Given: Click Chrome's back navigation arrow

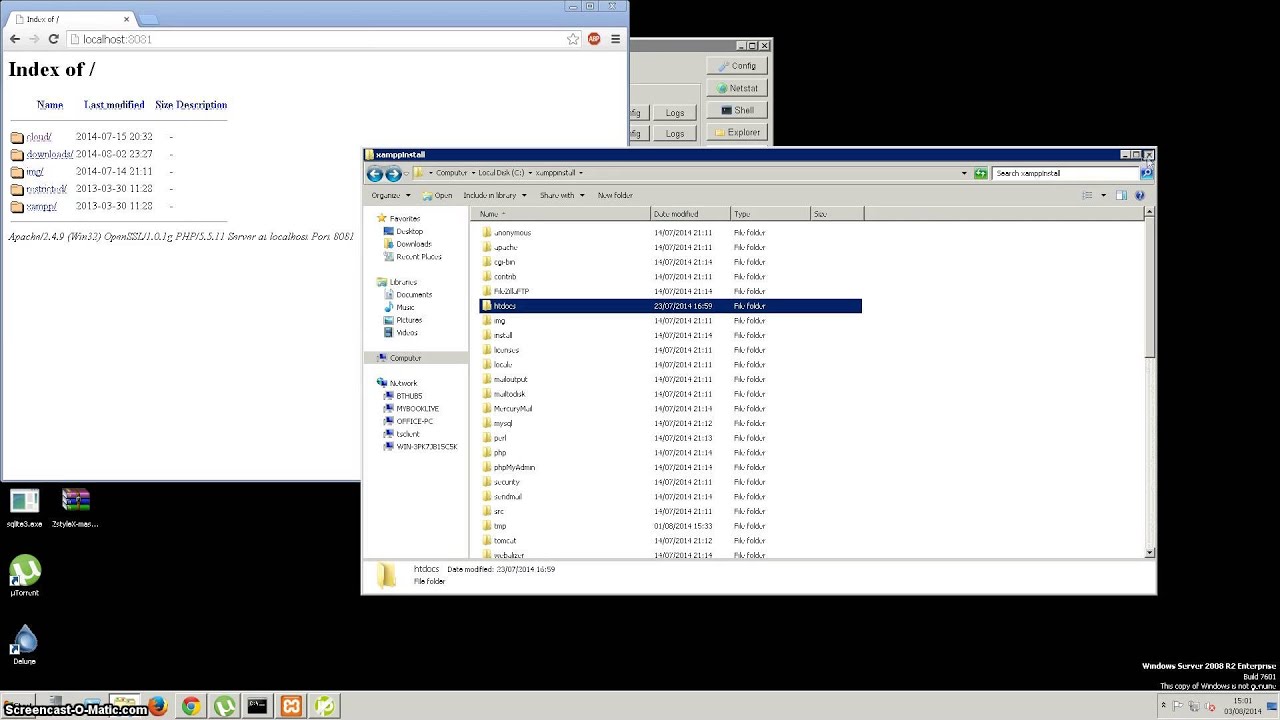Looking at the screenshot, I should click(14, 39).
